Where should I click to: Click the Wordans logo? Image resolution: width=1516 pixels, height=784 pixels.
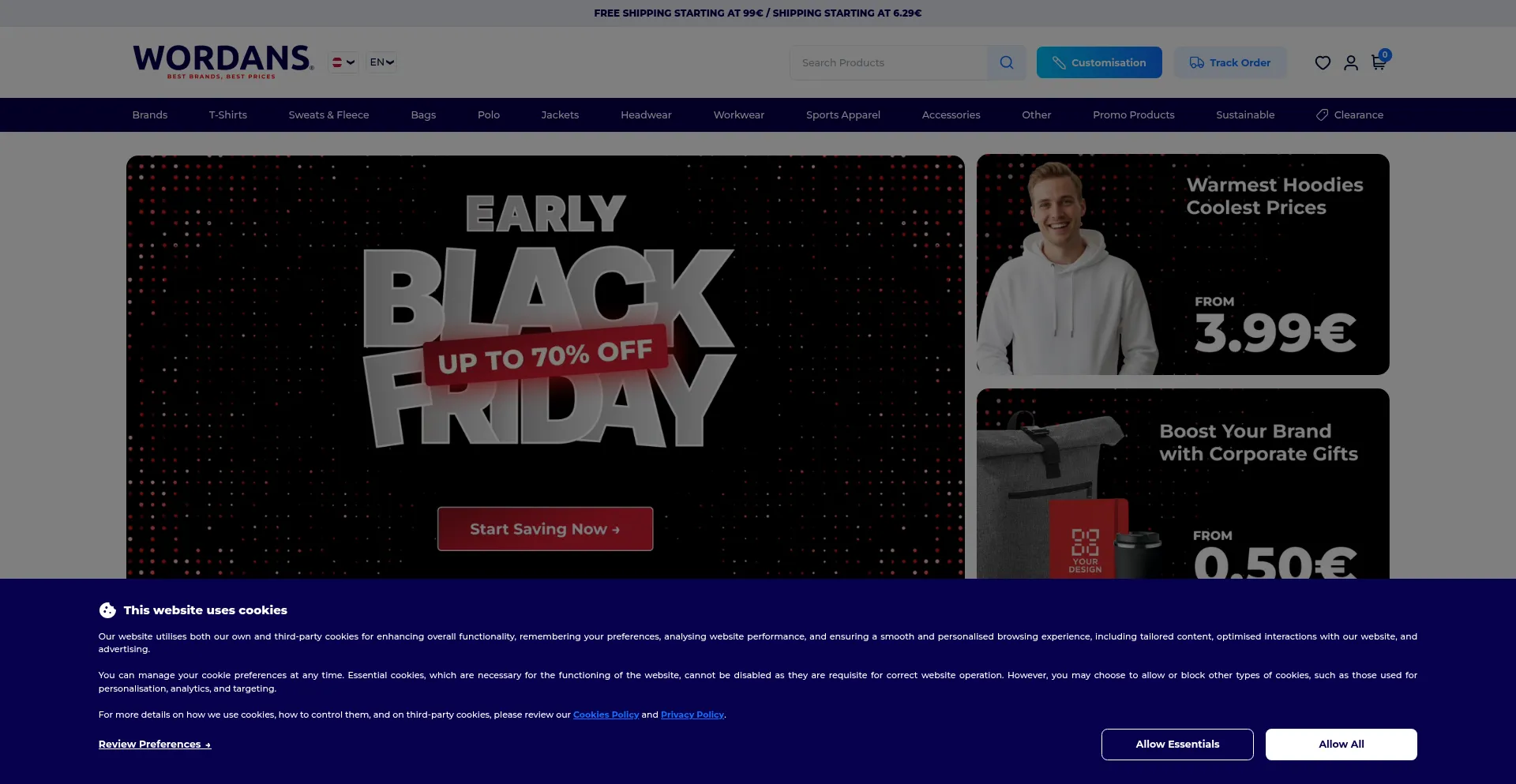click(x=223, y=62)
